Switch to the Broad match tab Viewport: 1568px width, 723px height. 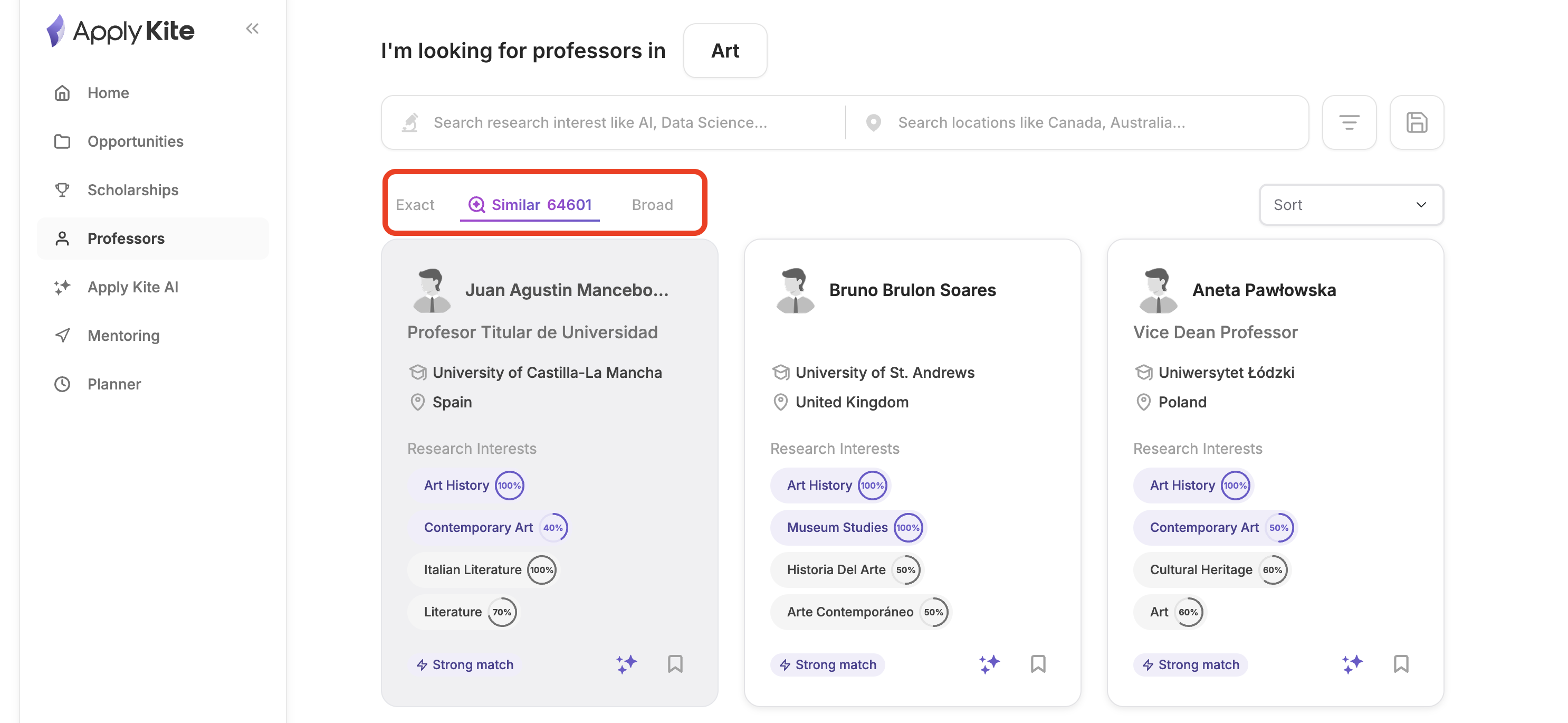point(652,205)
